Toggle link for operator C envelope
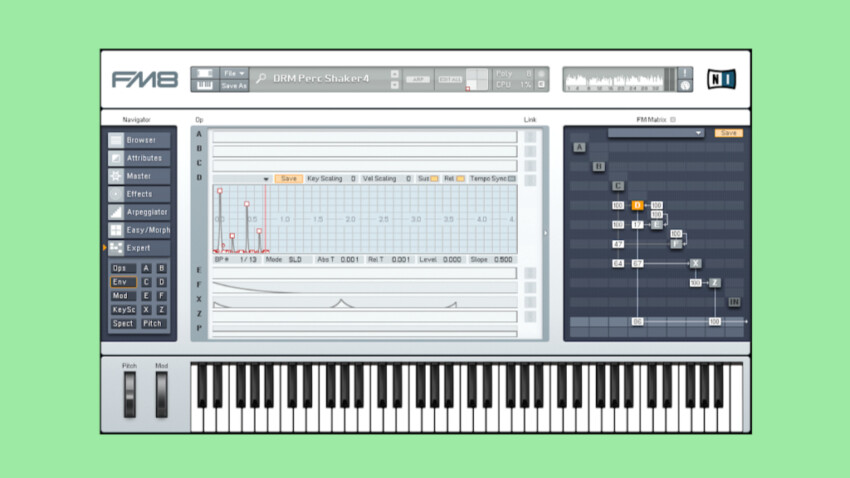This screenshot has width=850, height=478. [x=530, y=165]
